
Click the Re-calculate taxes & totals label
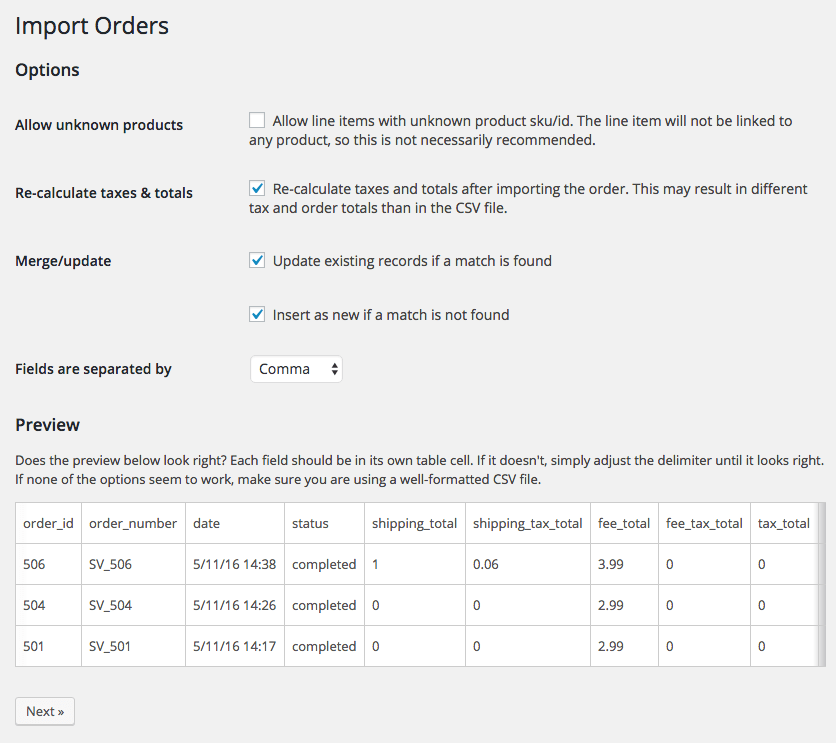(x=104, y=193)
